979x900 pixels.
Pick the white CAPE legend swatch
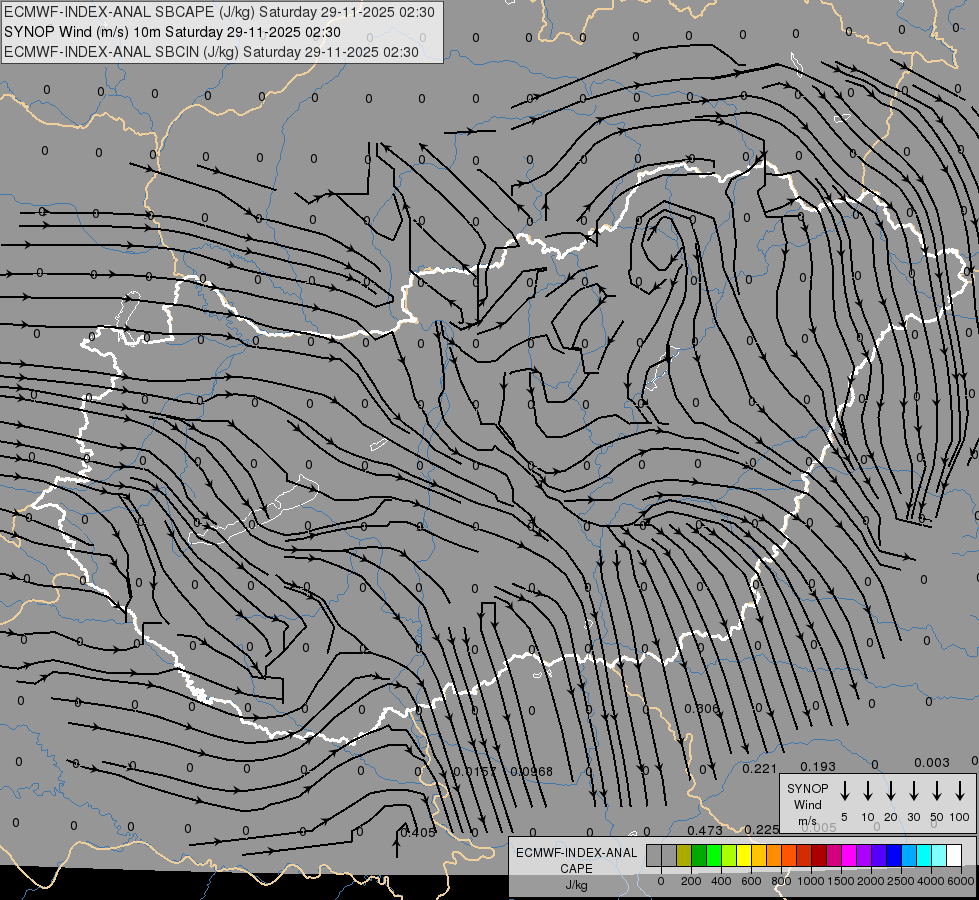tap(954, 855)
